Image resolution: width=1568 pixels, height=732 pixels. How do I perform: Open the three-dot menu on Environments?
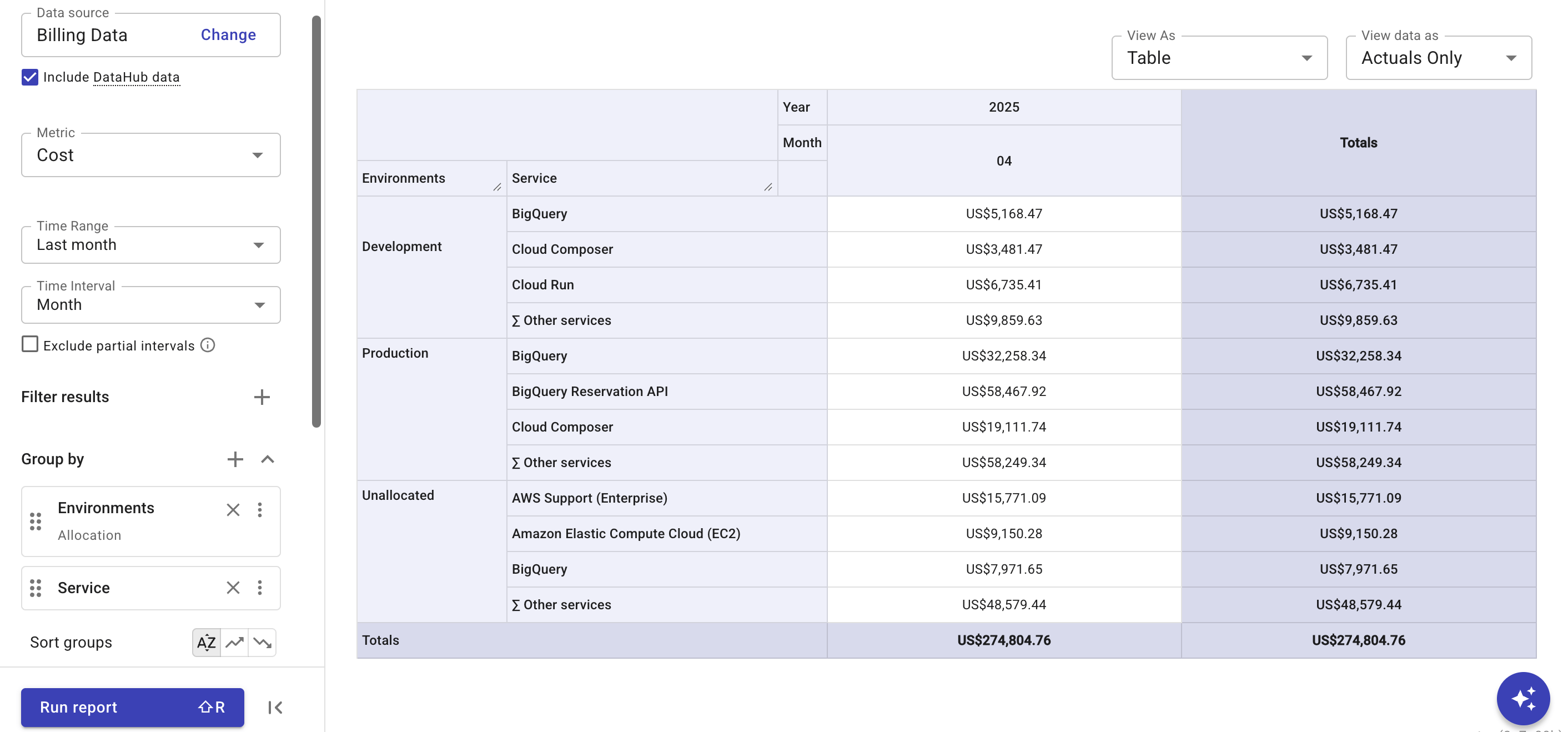(260, 510)
